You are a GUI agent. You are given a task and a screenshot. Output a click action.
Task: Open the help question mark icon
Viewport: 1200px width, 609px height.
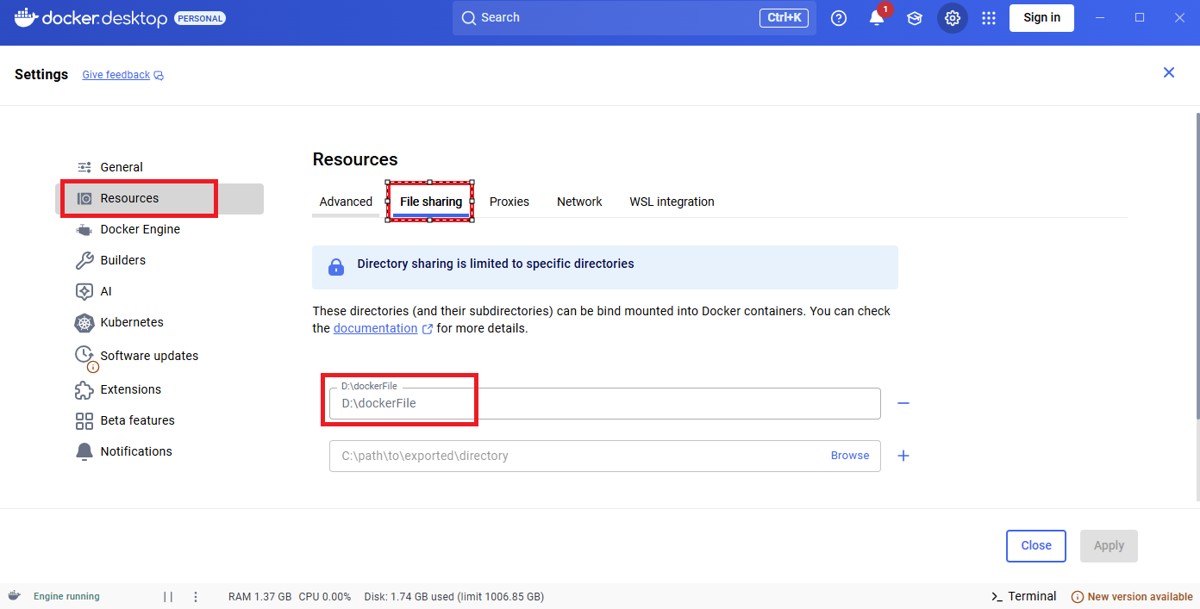839,18
